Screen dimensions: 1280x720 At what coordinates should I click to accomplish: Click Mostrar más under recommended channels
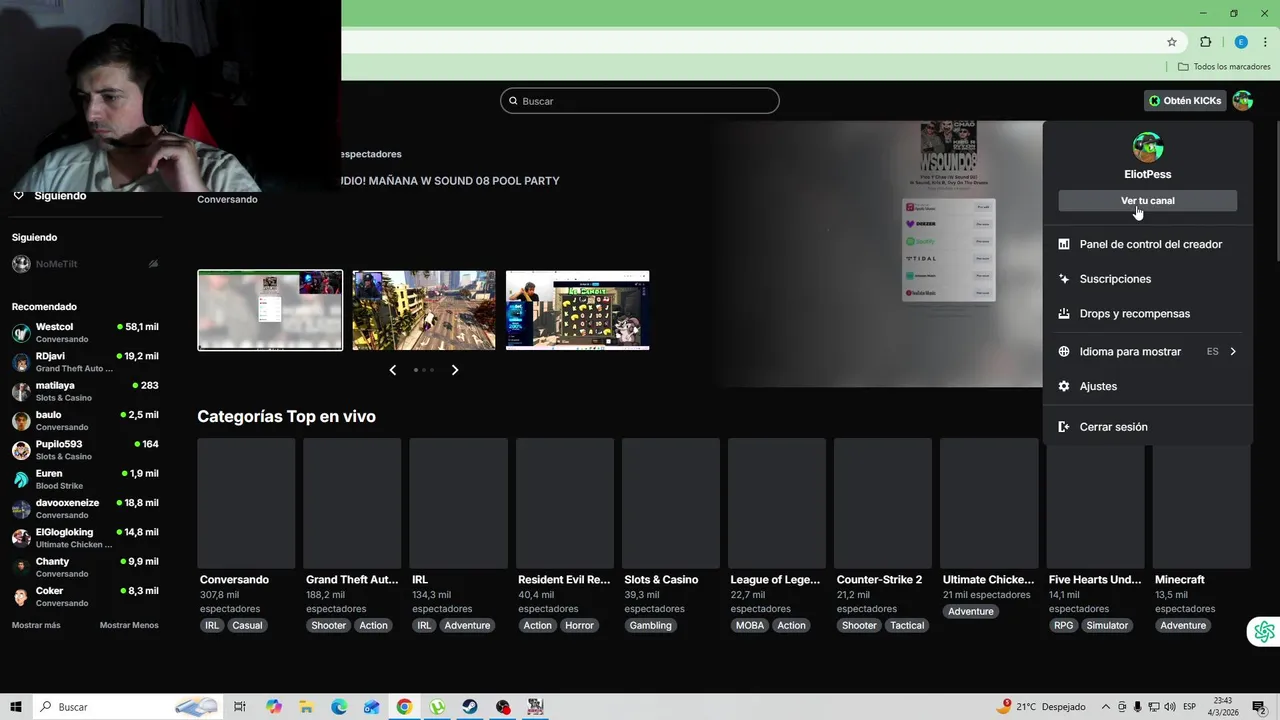click(x=36, y=625)
